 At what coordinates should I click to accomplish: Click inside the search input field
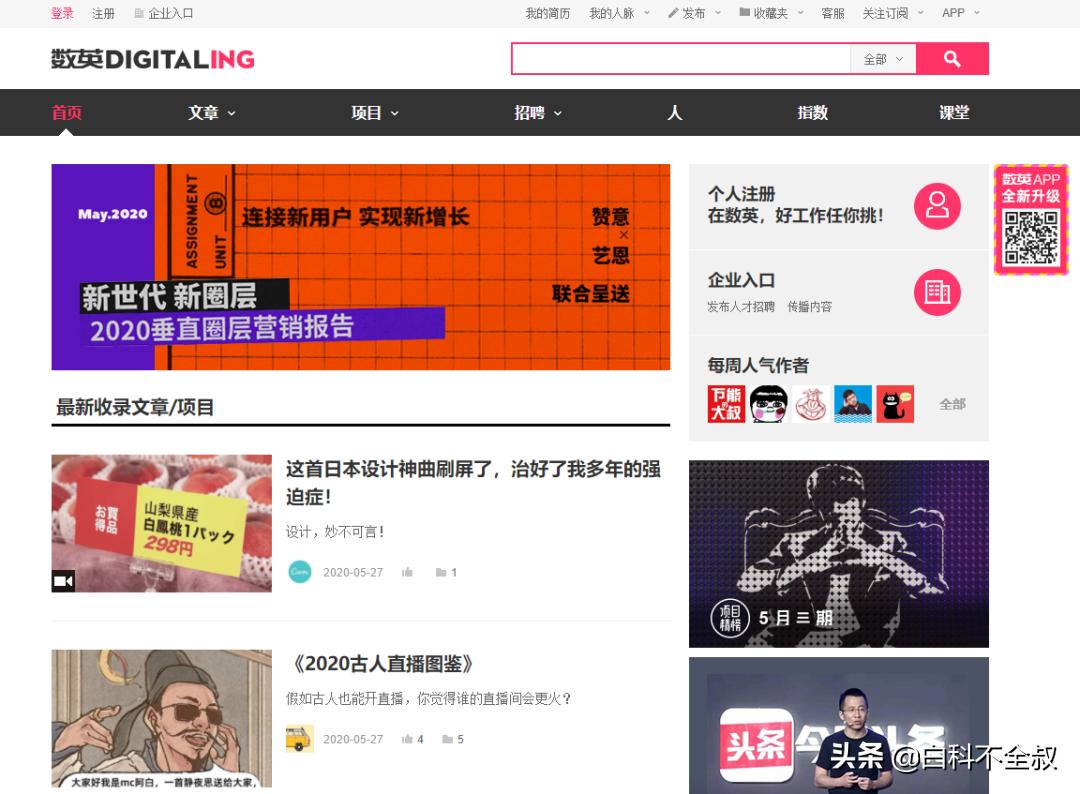tap(680, 58)
